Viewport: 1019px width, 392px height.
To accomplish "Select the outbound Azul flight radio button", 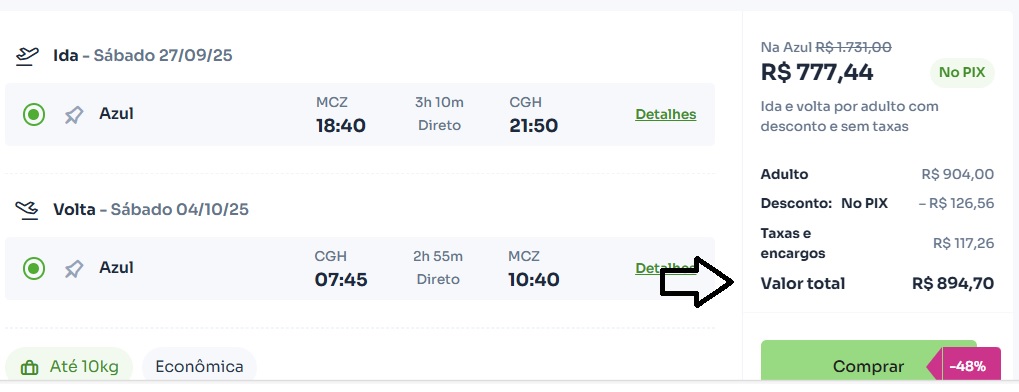I will (34, 115).
